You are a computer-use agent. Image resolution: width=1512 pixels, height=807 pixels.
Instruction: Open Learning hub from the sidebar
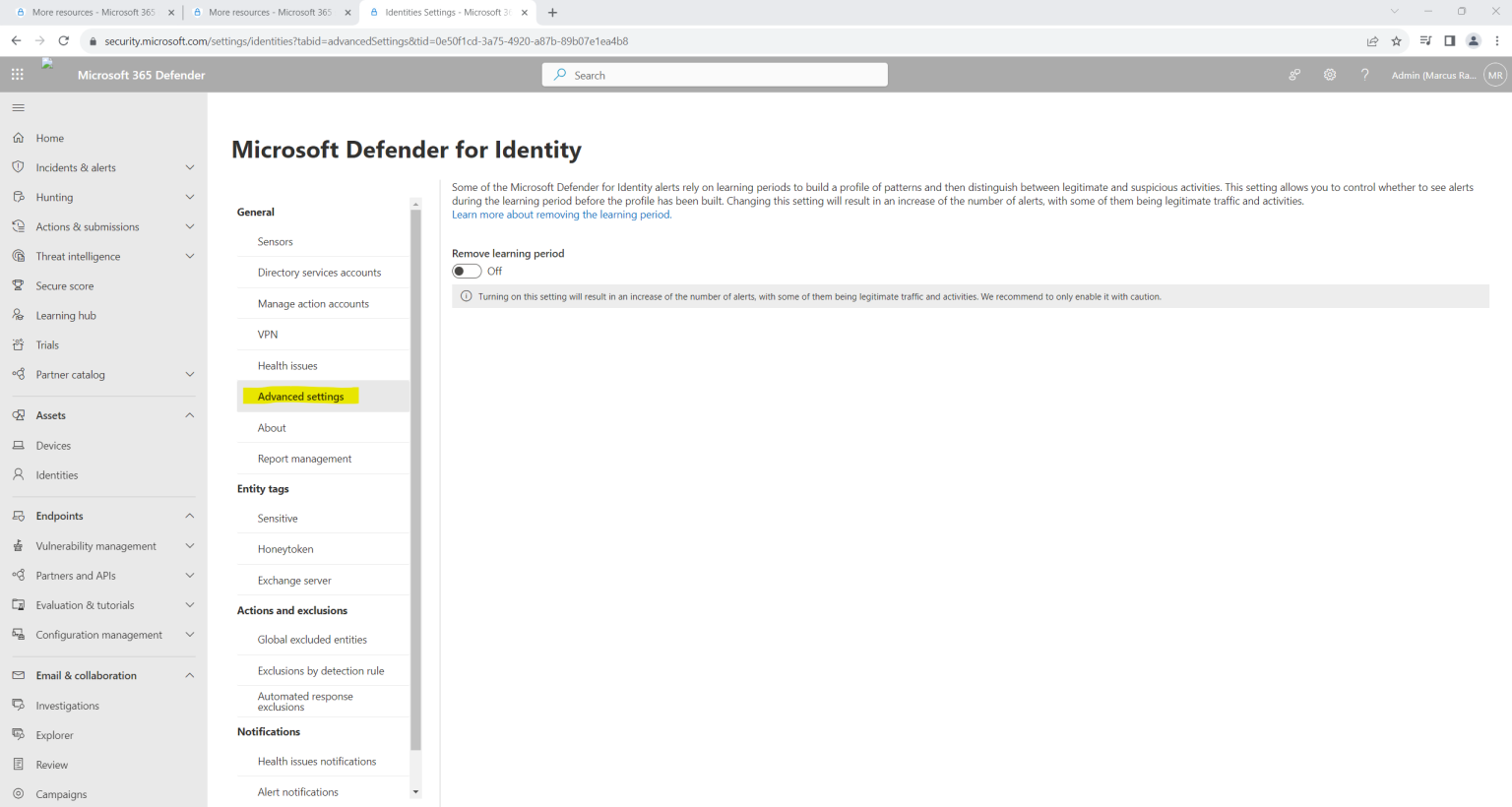coord(67,315)
